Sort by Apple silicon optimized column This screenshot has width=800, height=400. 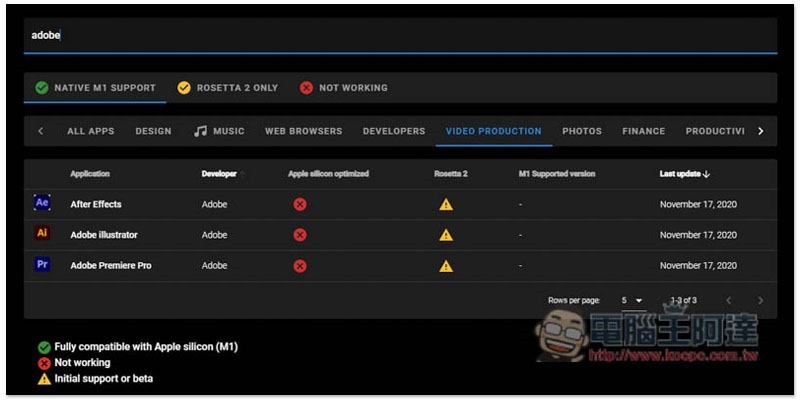tap(329, 174)
